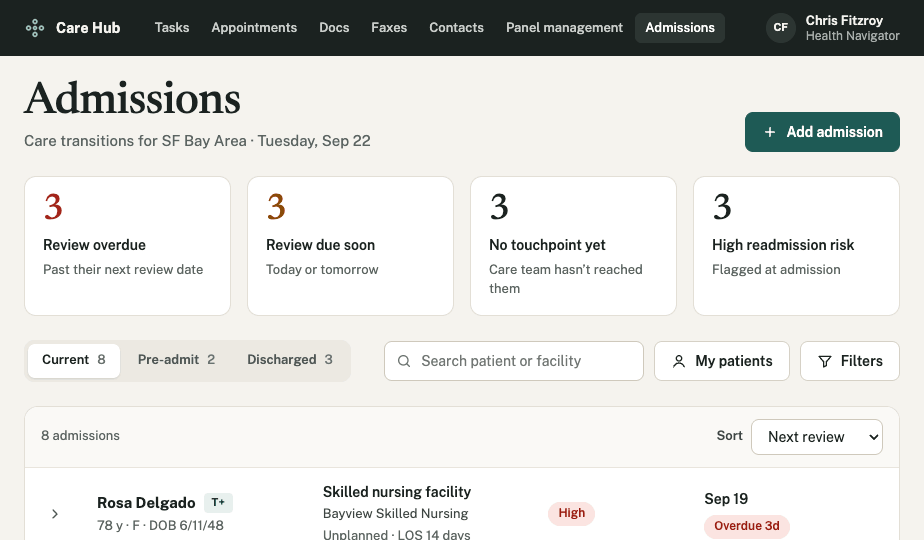Click the Care Hub logo icon

35,28
